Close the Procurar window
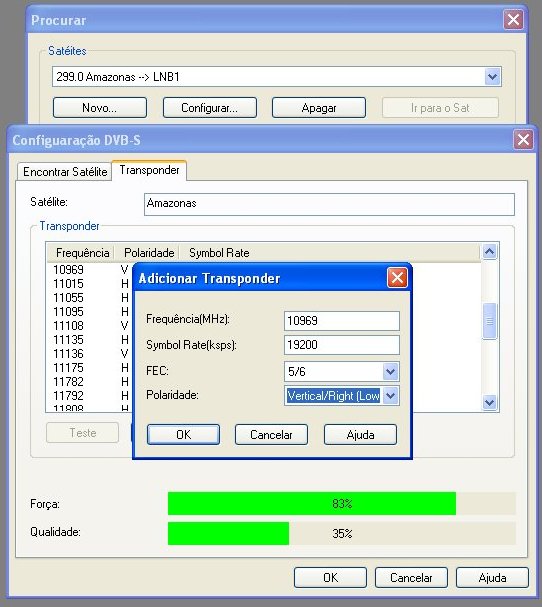This screenshot has height=607, width=542. 513,19
